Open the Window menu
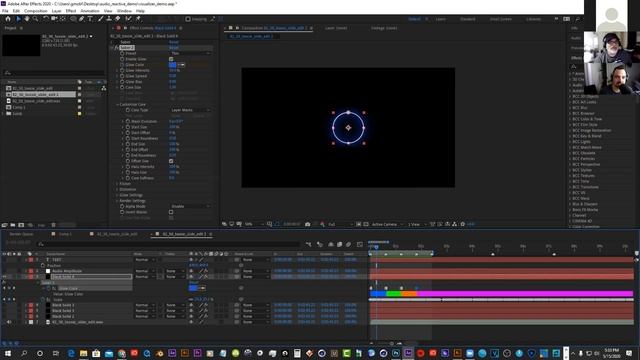Viewport: 640px width, 360px height. tap(124, 11)
